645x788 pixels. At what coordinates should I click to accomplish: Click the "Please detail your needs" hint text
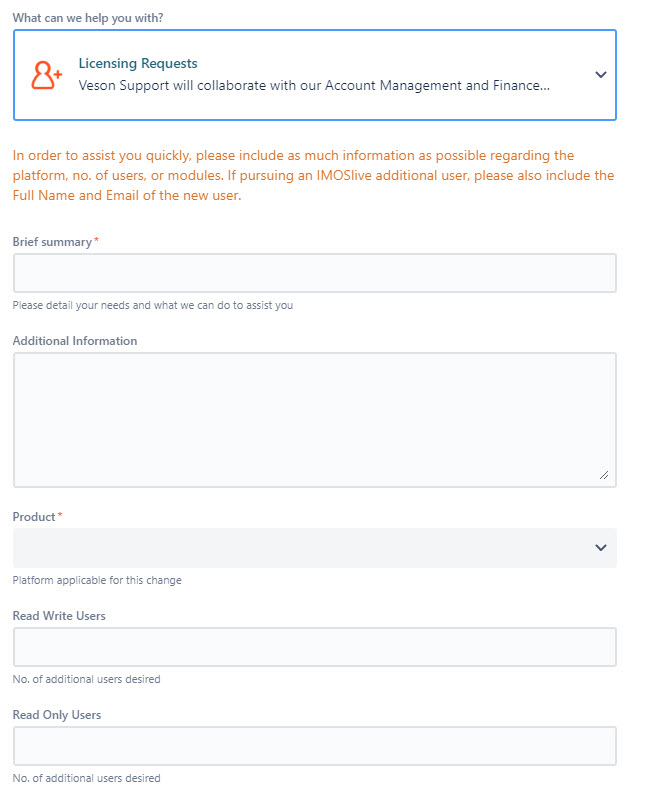pyautogui.click(x=153, y=305)
